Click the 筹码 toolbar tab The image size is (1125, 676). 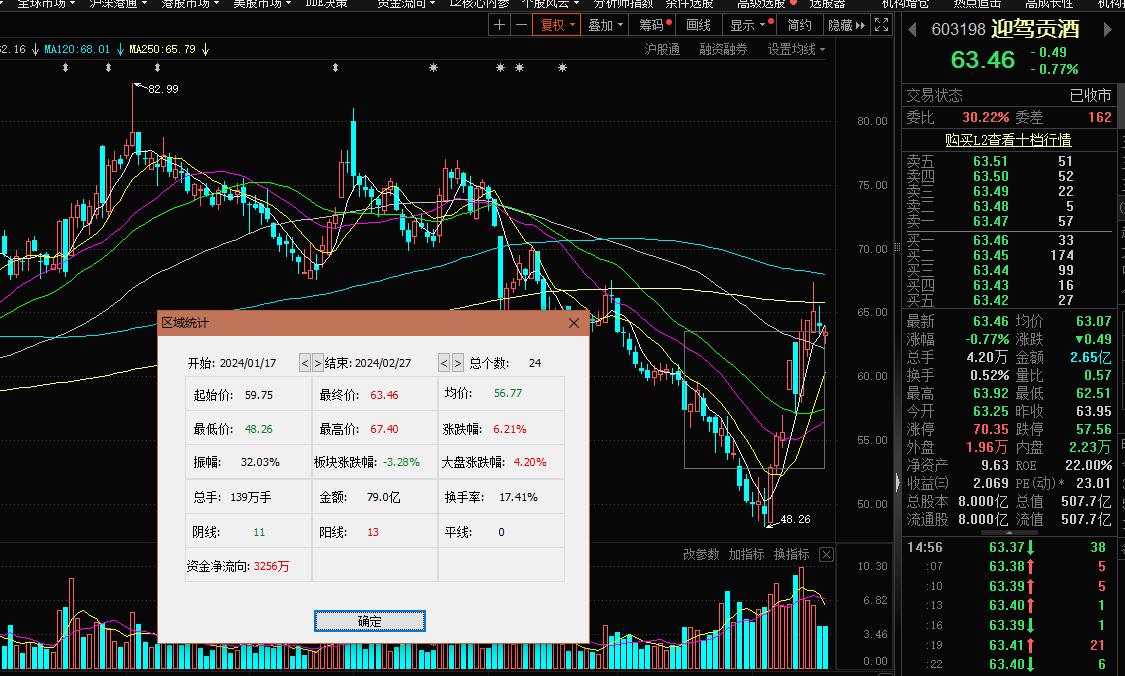point(654,25)
